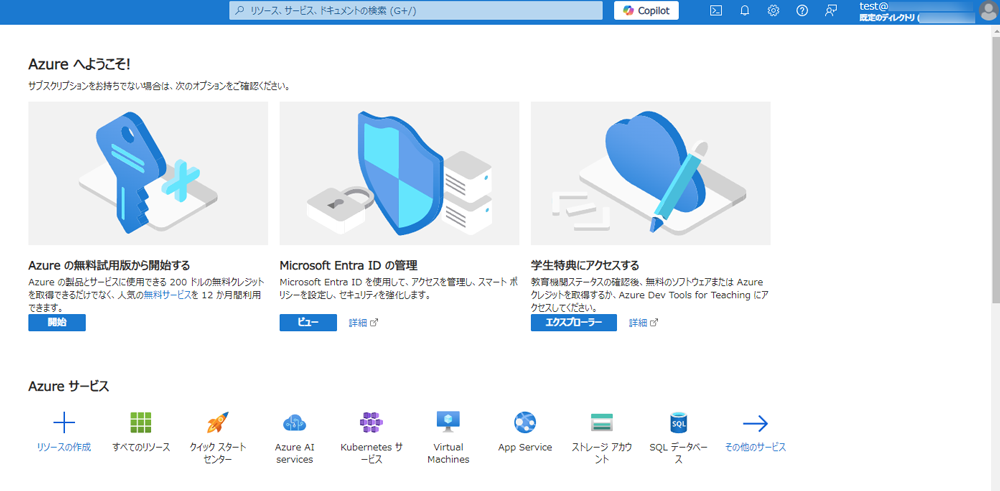Click the Azure AI services label
Viewport: 1000px width, 491px height.
point(295,453)
